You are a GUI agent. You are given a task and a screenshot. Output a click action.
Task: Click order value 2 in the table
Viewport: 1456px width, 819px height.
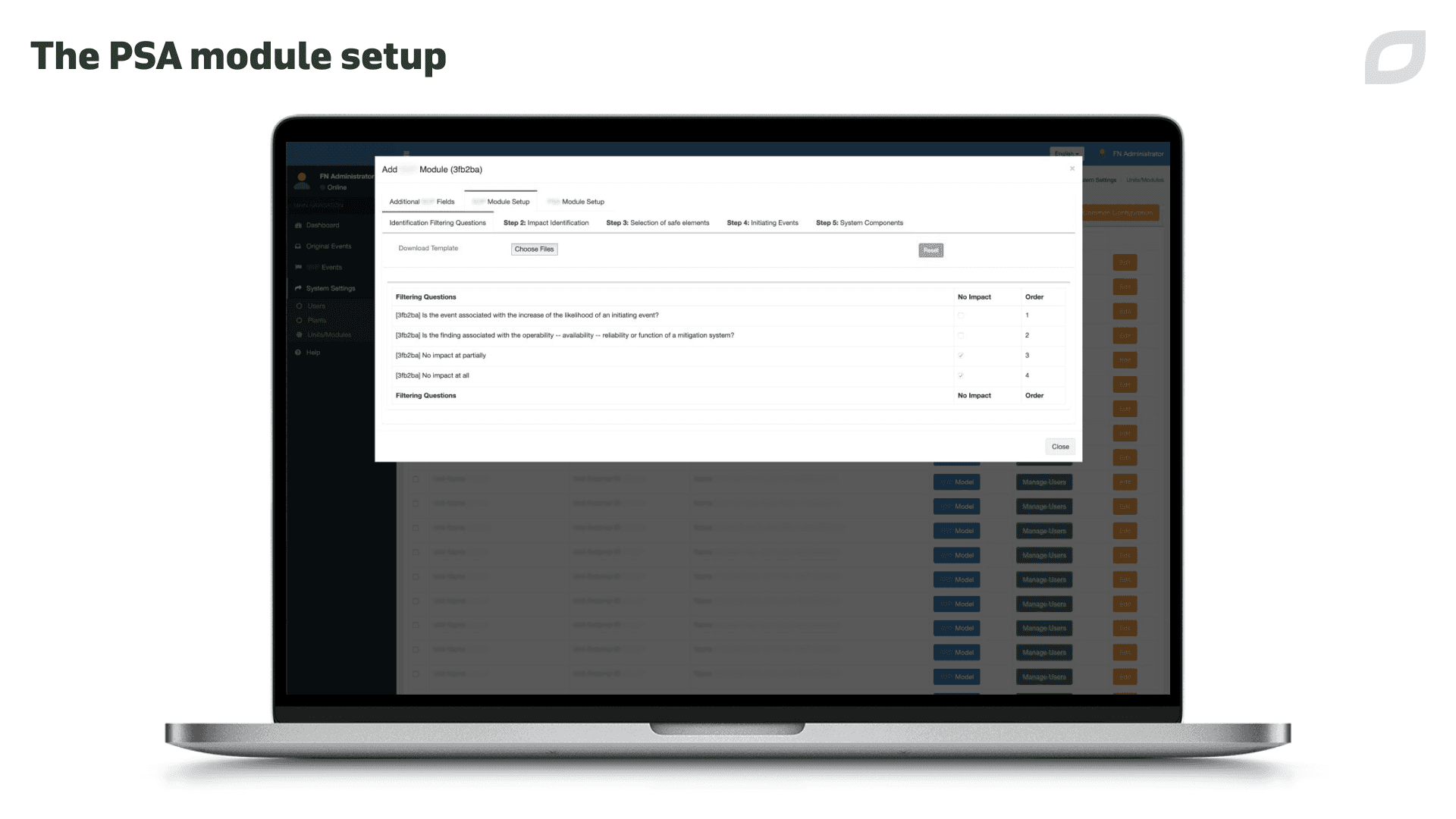(1027, 335)
